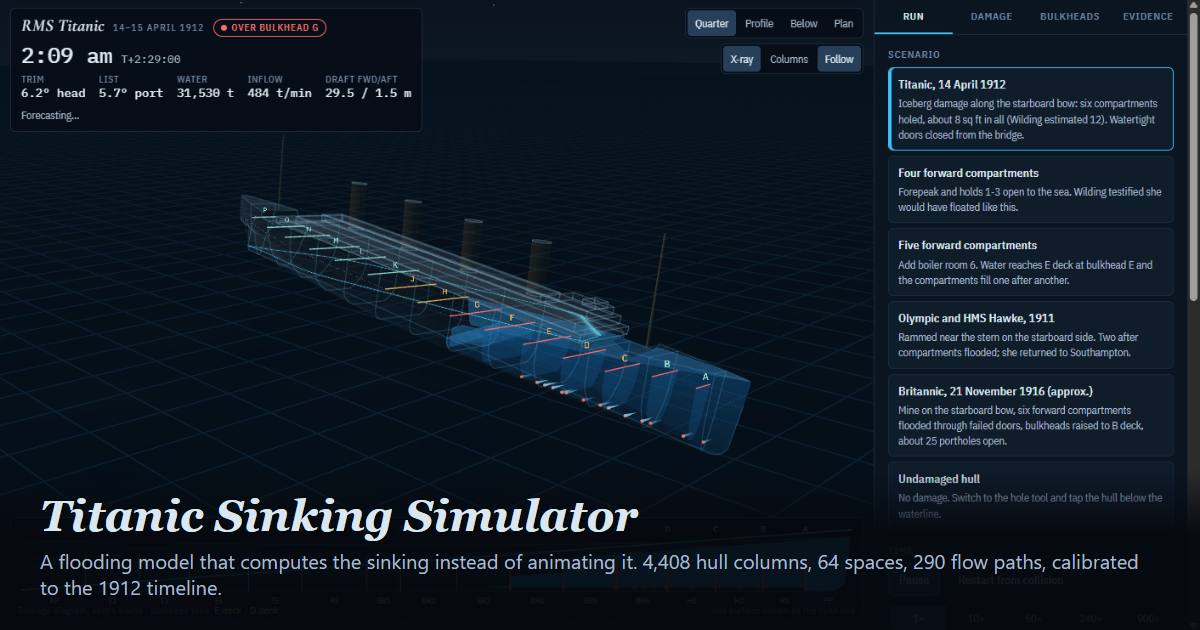Open the DAMAGE tab

[991, 16]
